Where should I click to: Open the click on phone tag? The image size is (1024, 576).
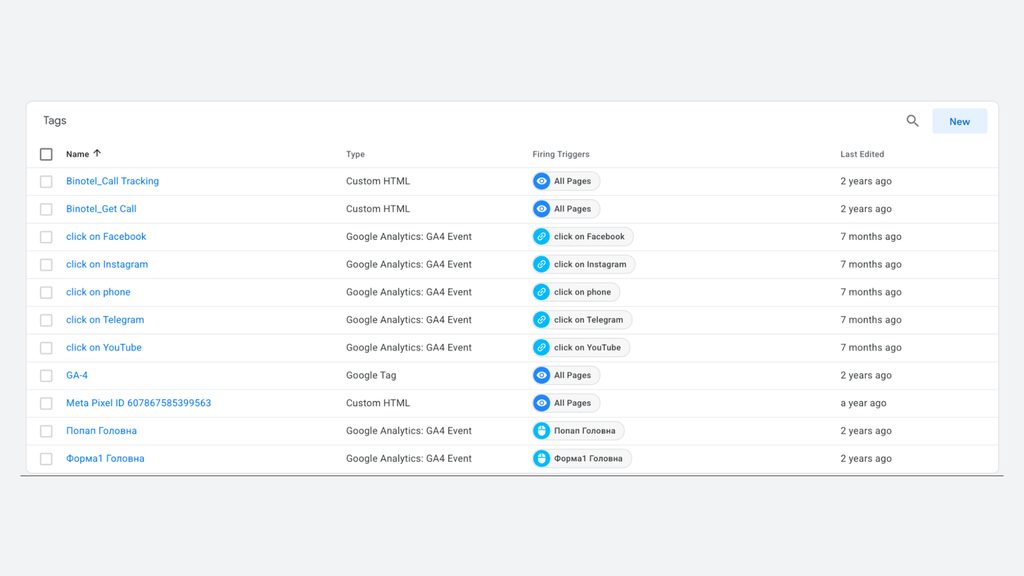pos(98,292)
